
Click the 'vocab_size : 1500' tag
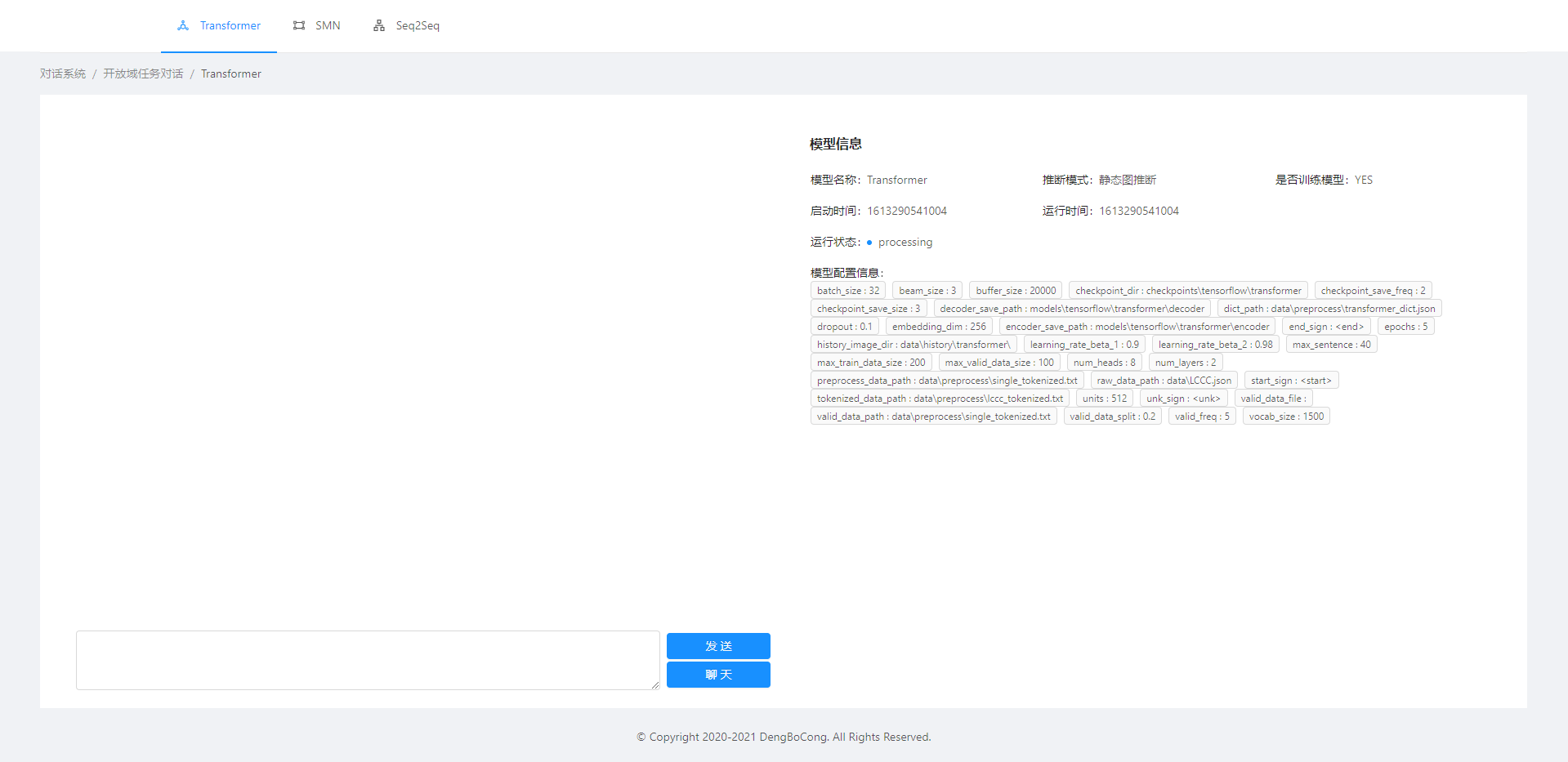click(1286, 417)
